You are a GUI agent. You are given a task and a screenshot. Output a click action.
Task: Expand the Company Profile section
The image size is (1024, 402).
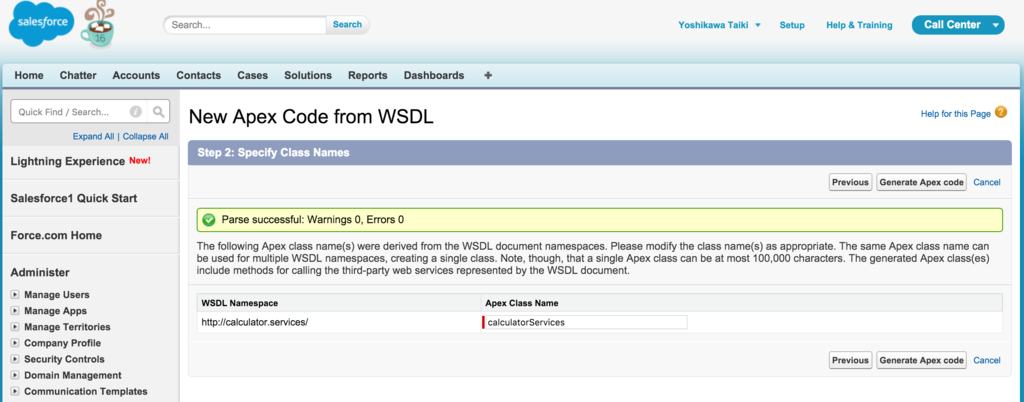pos(15,343)
